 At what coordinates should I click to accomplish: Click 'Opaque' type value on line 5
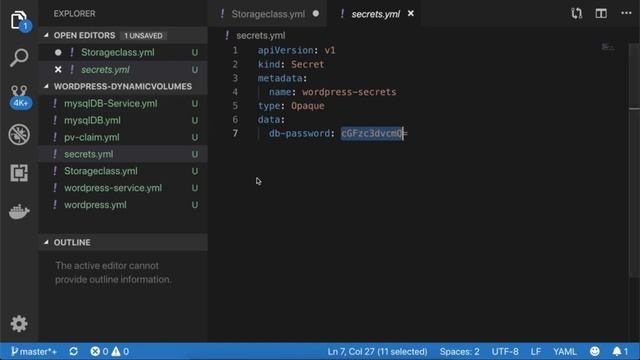(x=308, y=106)
